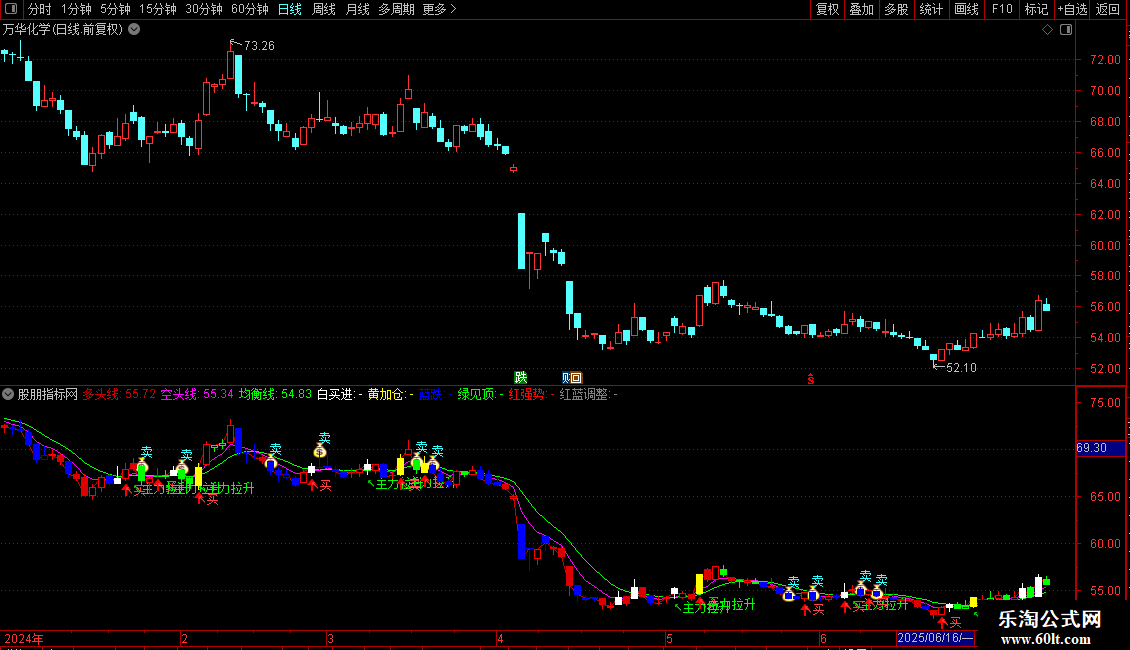The width and height of the screenshot is (1130, 650).
Task: Switch to 分时 intraday view
Action: [x=40, y=9]
